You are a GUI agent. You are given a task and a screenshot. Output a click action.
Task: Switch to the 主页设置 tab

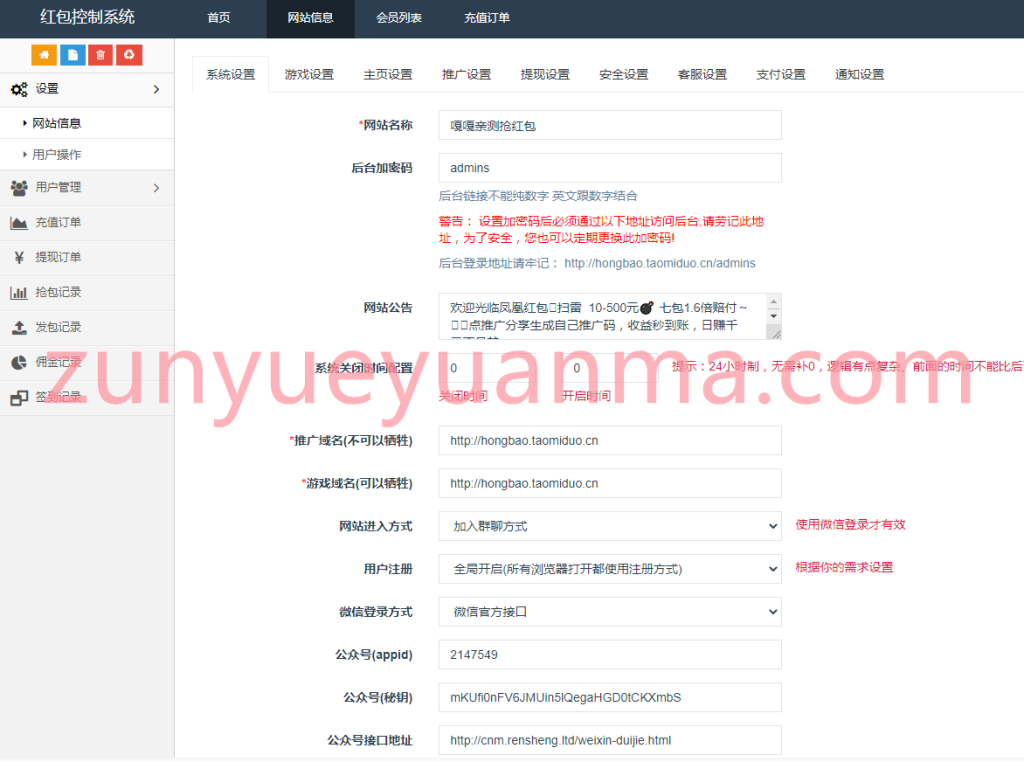pyautogui.click(x=388, y=74)
